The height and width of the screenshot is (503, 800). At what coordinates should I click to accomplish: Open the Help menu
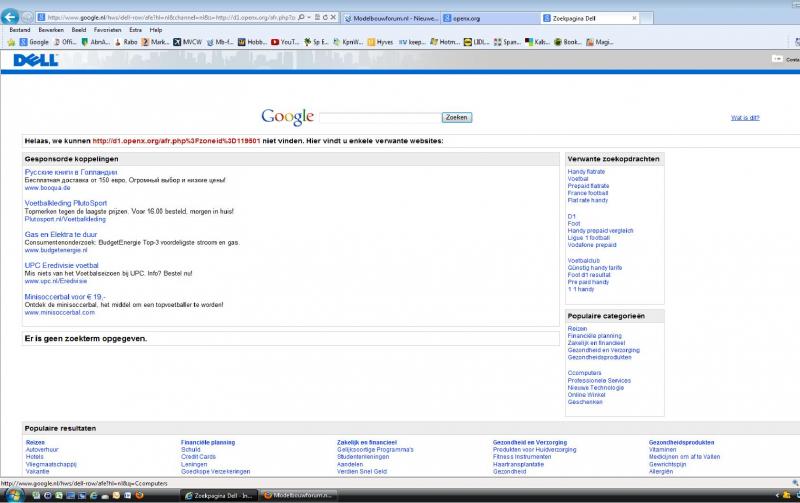pos(156,30)
